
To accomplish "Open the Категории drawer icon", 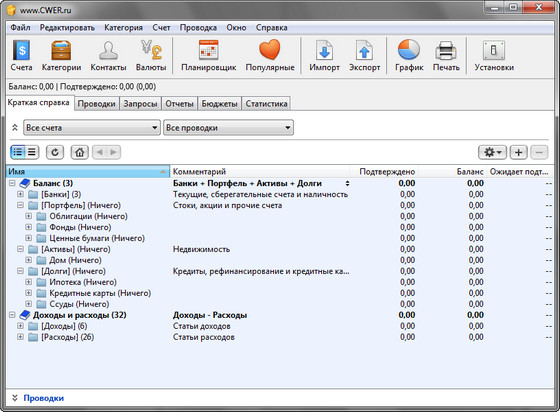I will pos(61,50).
